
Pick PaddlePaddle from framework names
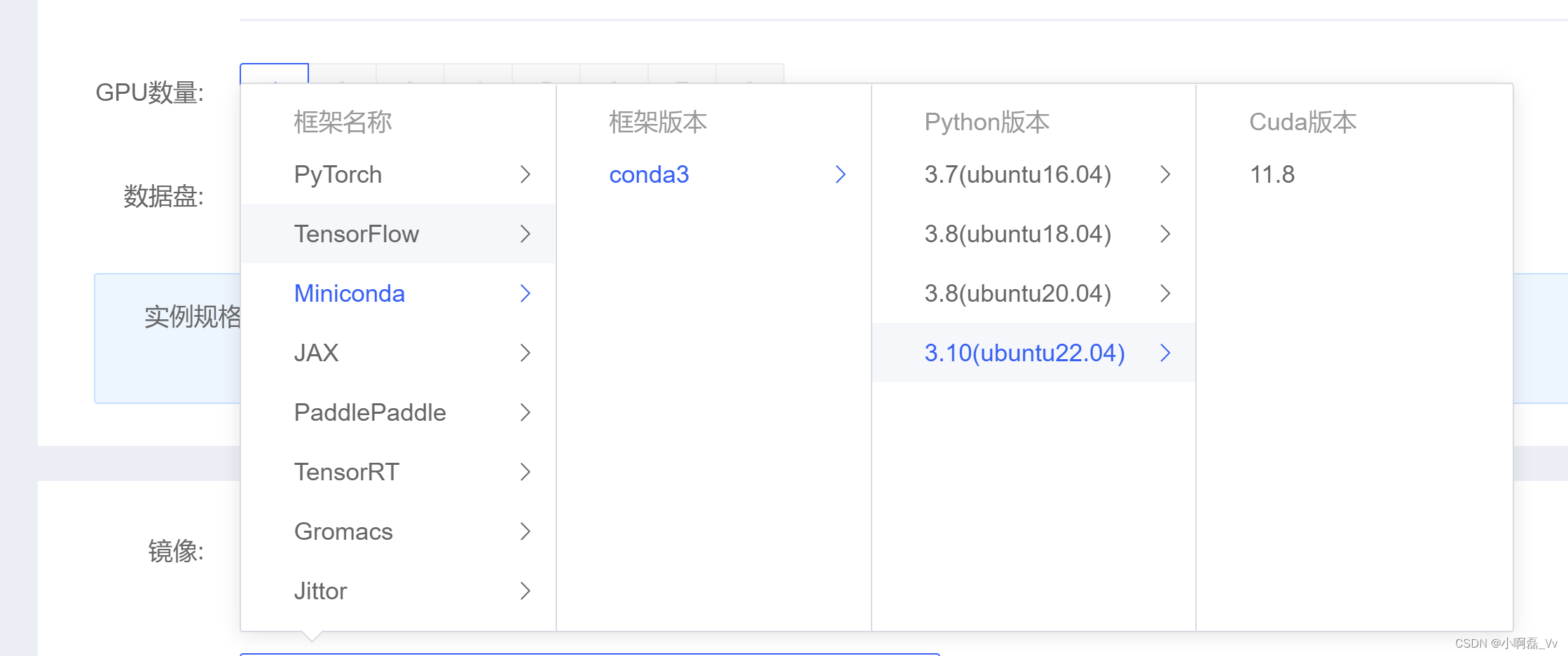(399, 412)
